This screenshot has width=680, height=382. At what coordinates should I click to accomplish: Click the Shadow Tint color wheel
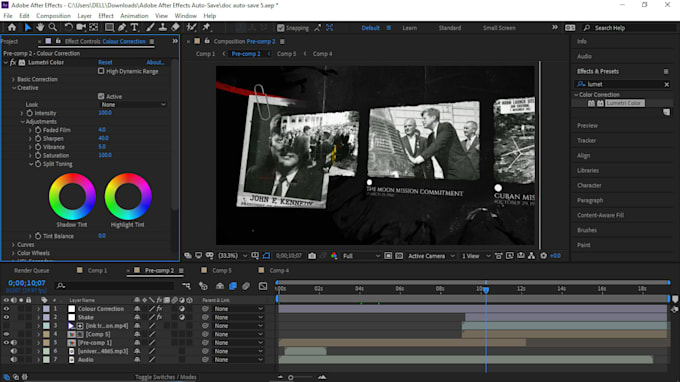pyautogui.click(x=72, y=196)
